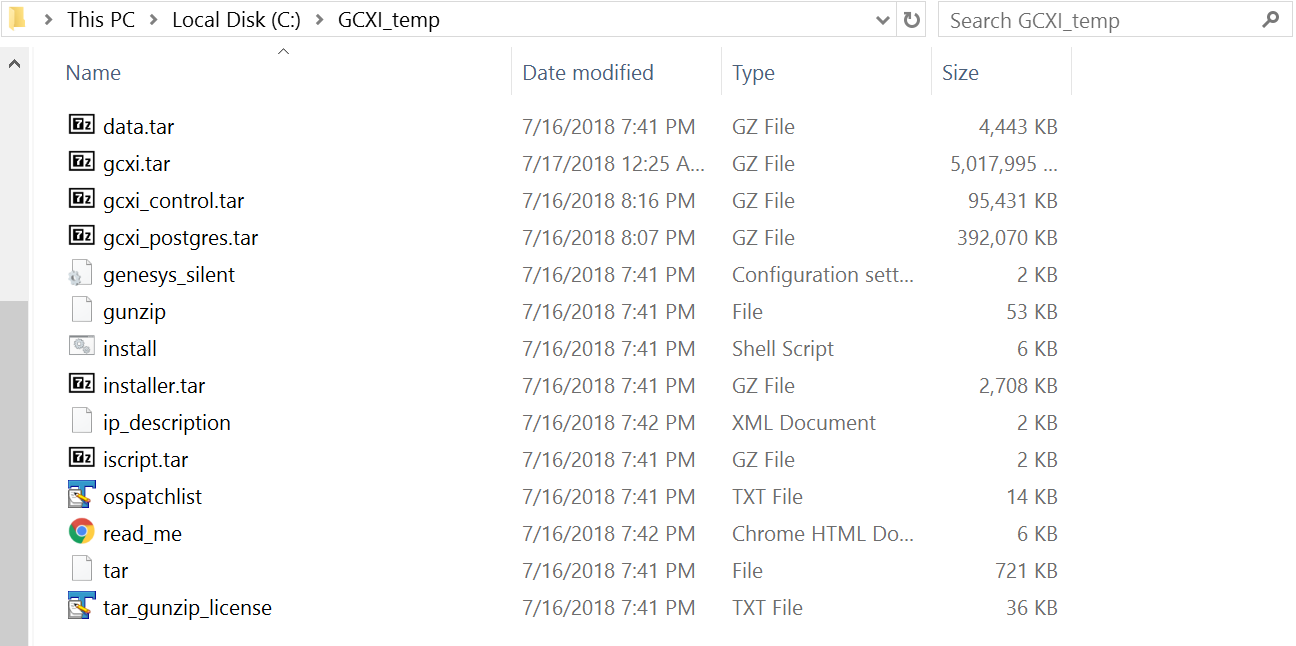This screenshot has width=1296, height=646.
Task: Navigate to This PC in breadcrumb
Action: tap(100, 20)
